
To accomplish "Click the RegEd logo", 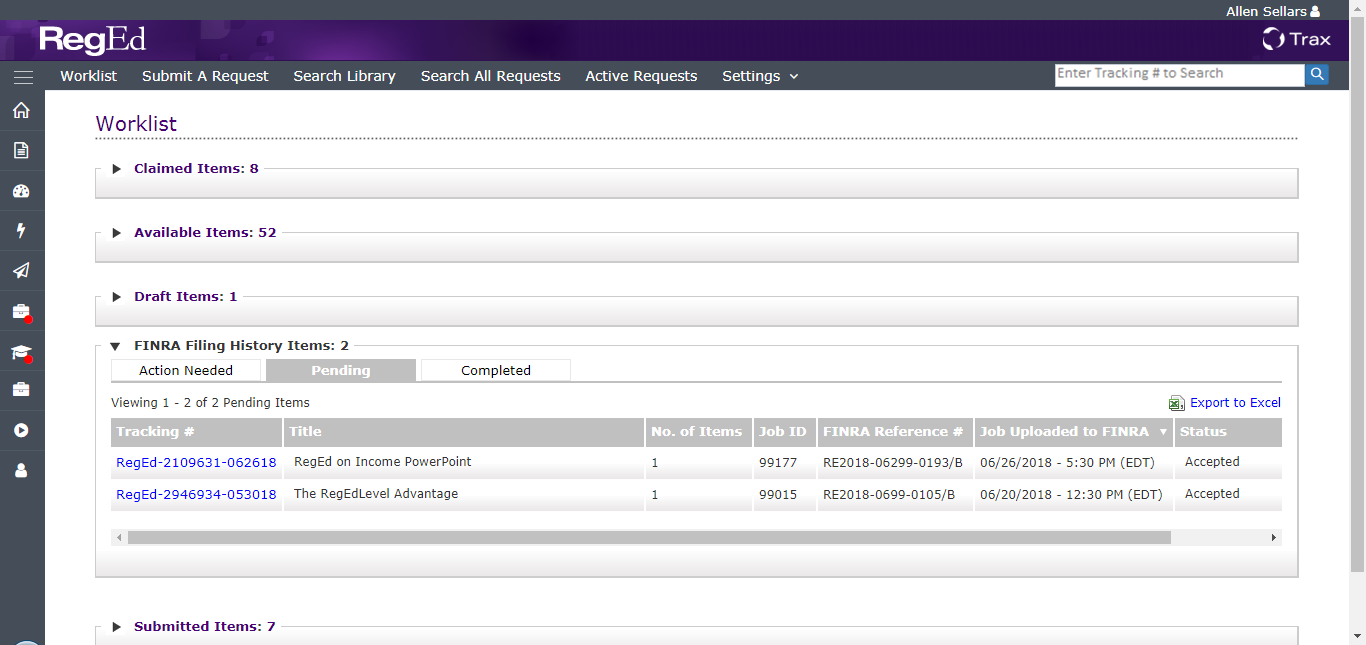I will pyautogui.click(x=92, y=40).
